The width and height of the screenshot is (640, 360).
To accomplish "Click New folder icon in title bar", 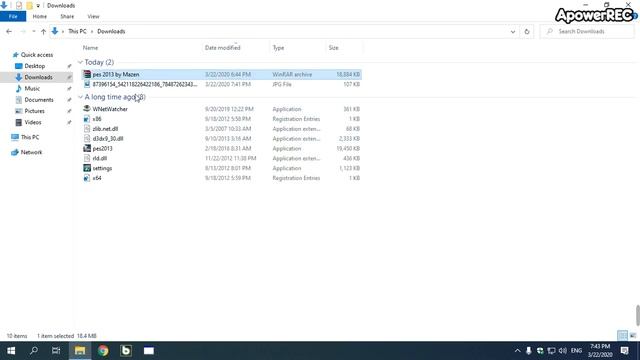I will pos(29,6).
